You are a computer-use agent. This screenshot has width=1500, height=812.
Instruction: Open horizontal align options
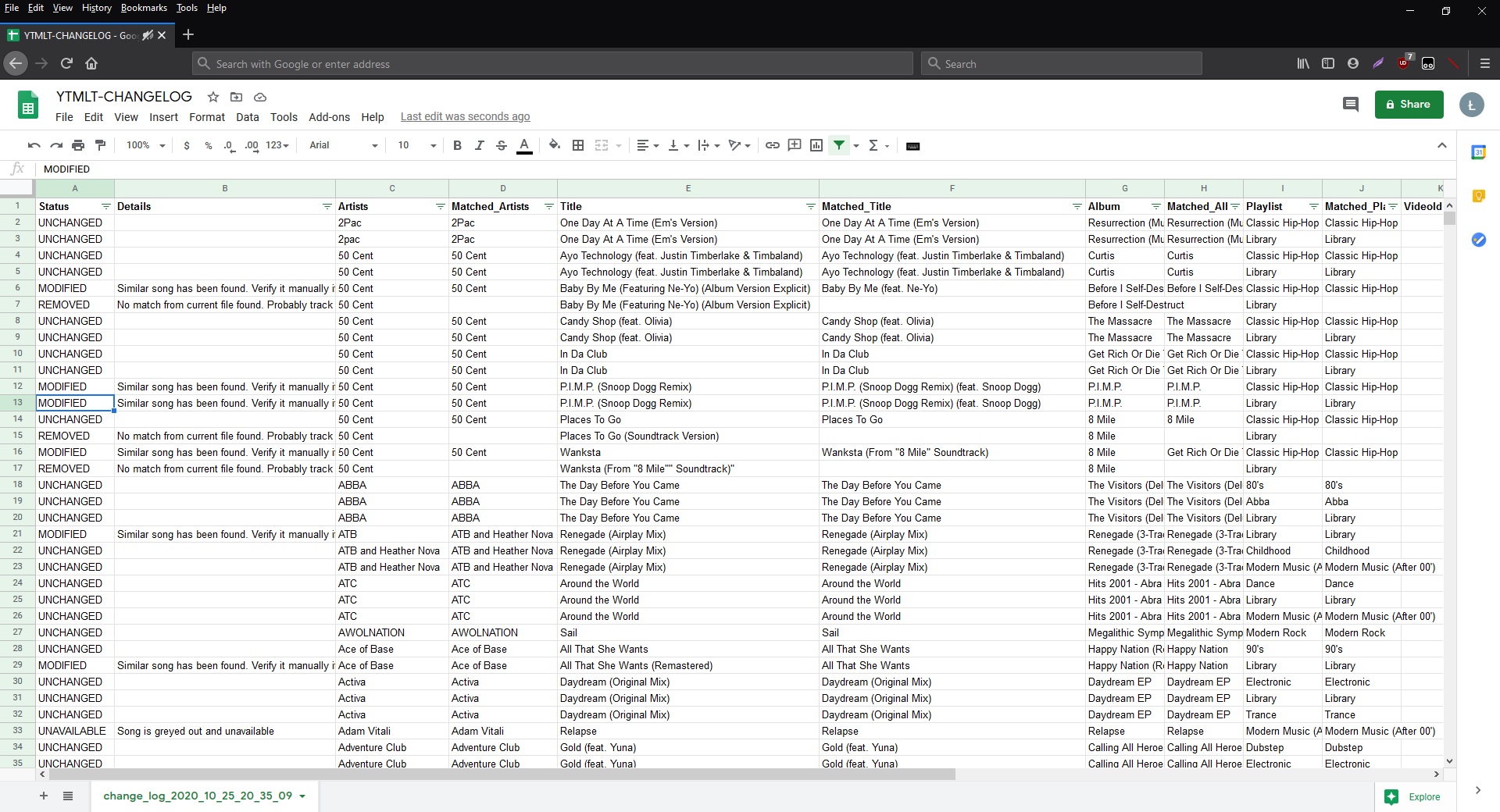coord(648,145)
